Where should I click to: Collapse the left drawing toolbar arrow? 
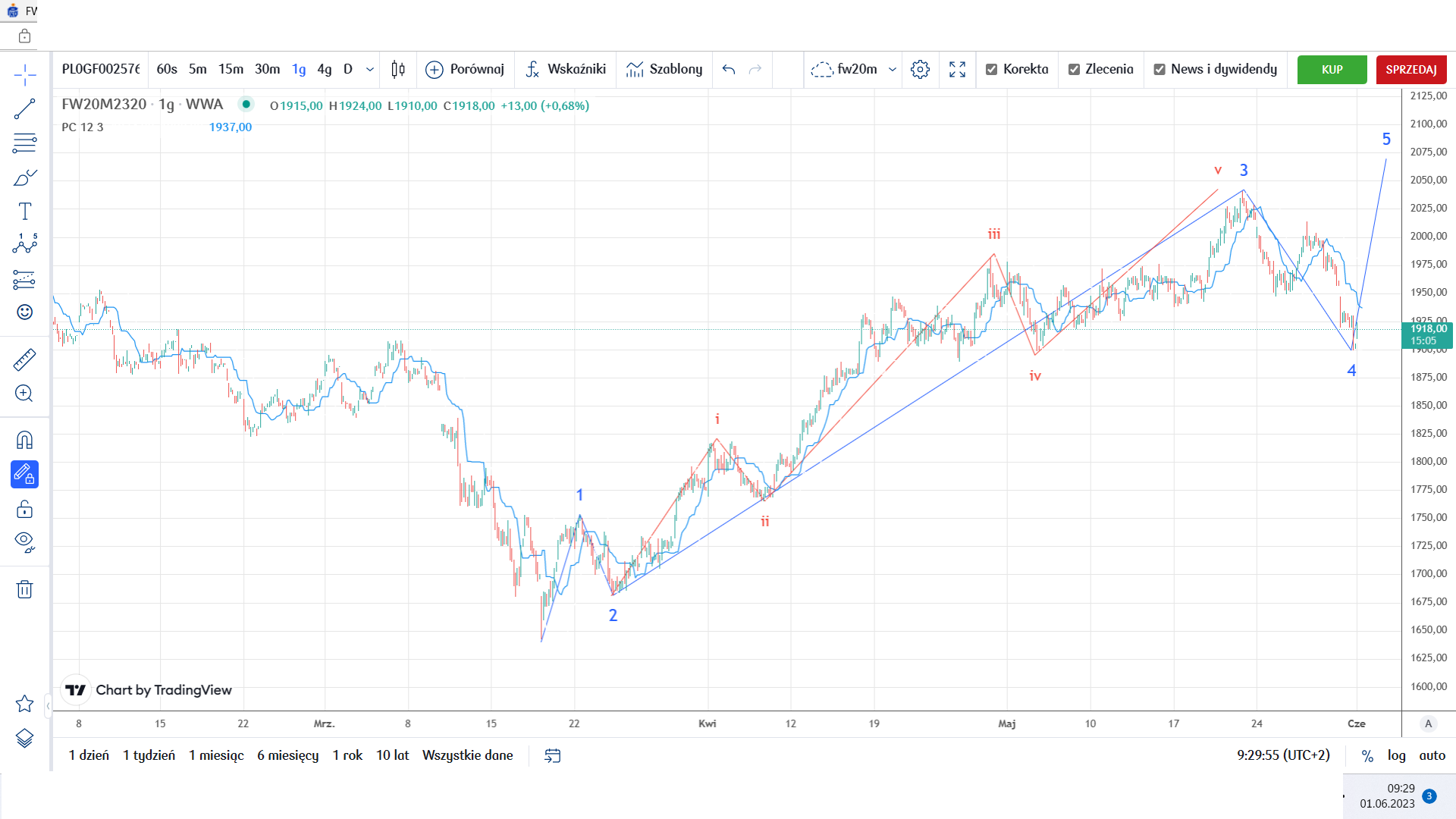(x=49, y=706)
